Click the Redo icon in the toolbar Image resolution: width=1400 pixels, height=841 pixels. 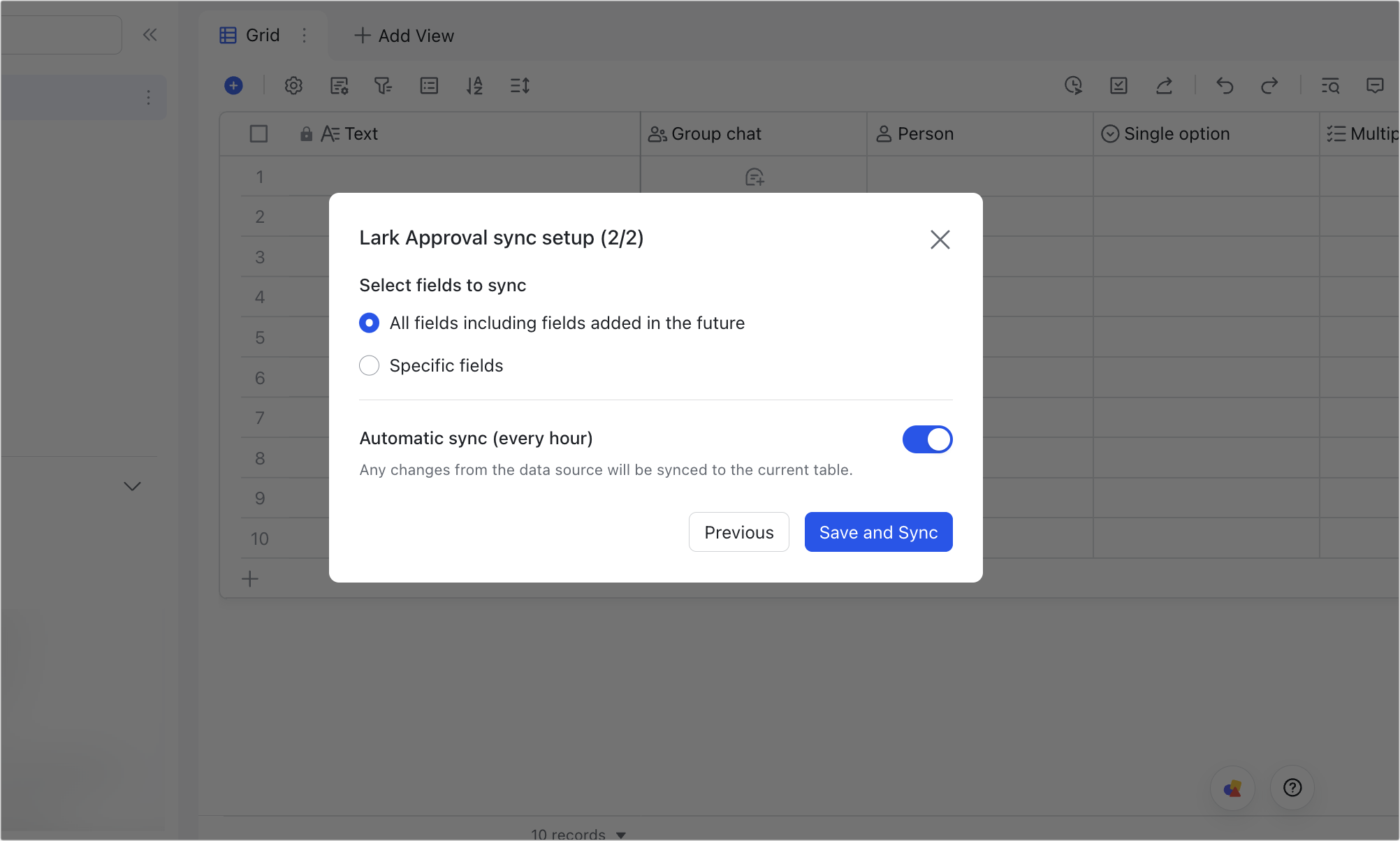click(1270, 85)
